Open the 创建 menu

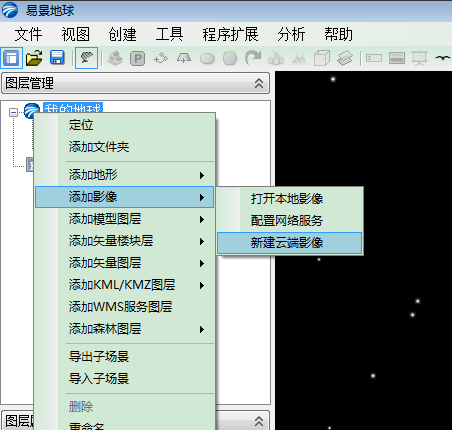click(x=122, y=34)
